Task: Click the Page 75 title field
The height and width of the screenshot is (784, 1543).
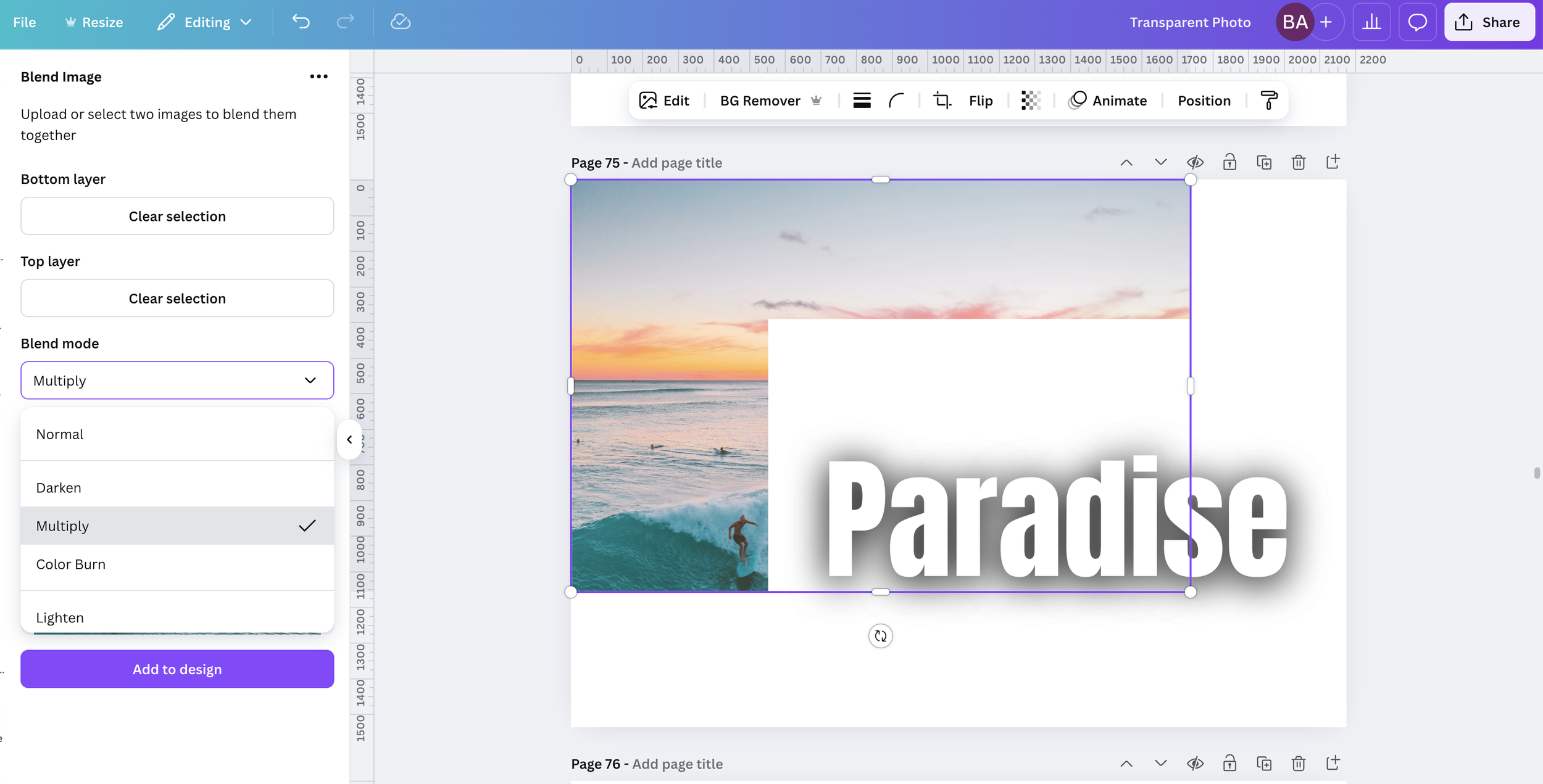Action: click(x=676, y=163)
